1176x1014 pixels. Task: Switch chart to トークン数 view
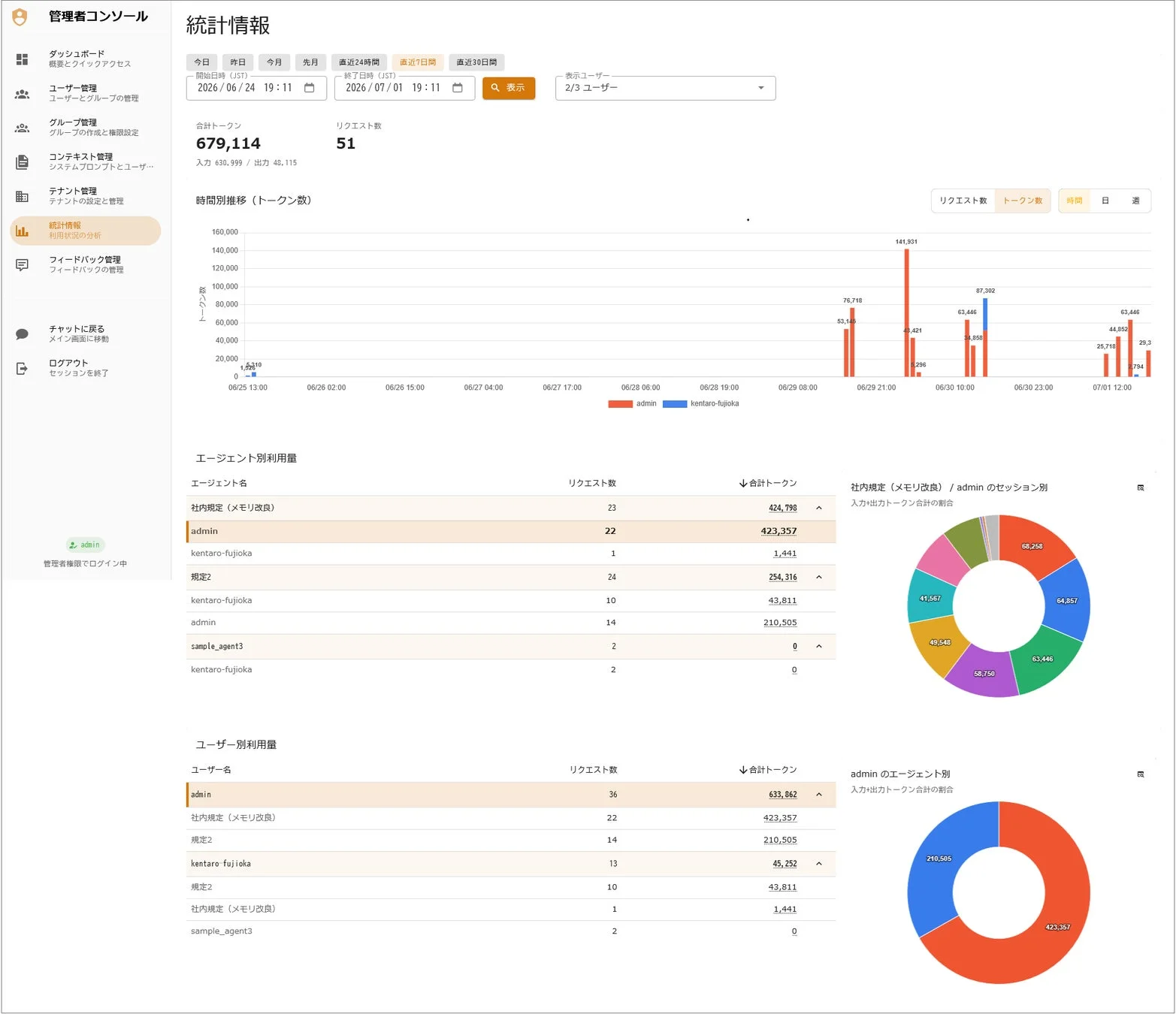point(1023,201)
